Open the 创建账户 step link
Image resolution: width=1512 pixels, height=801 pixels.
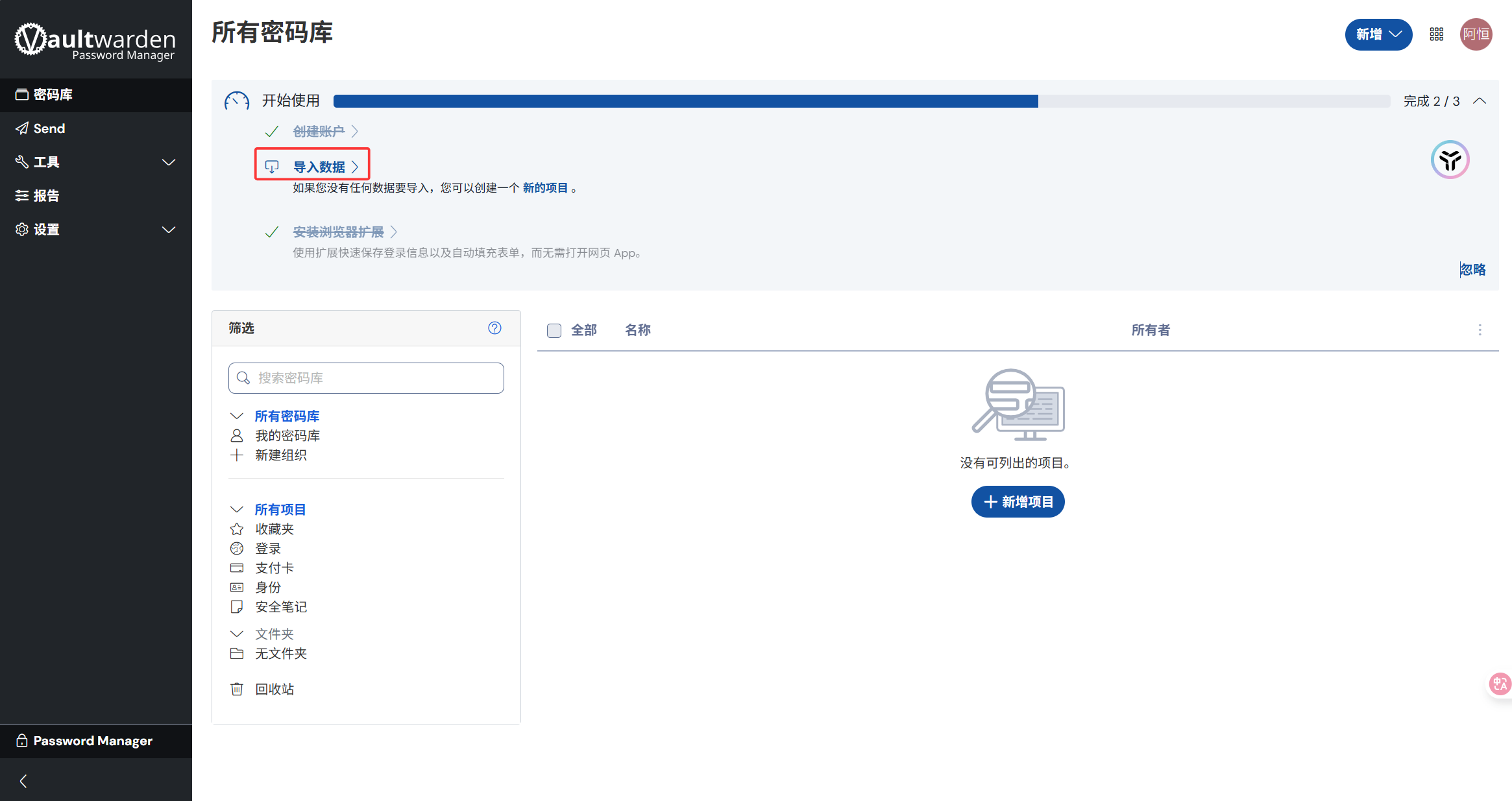click(326, 132)
